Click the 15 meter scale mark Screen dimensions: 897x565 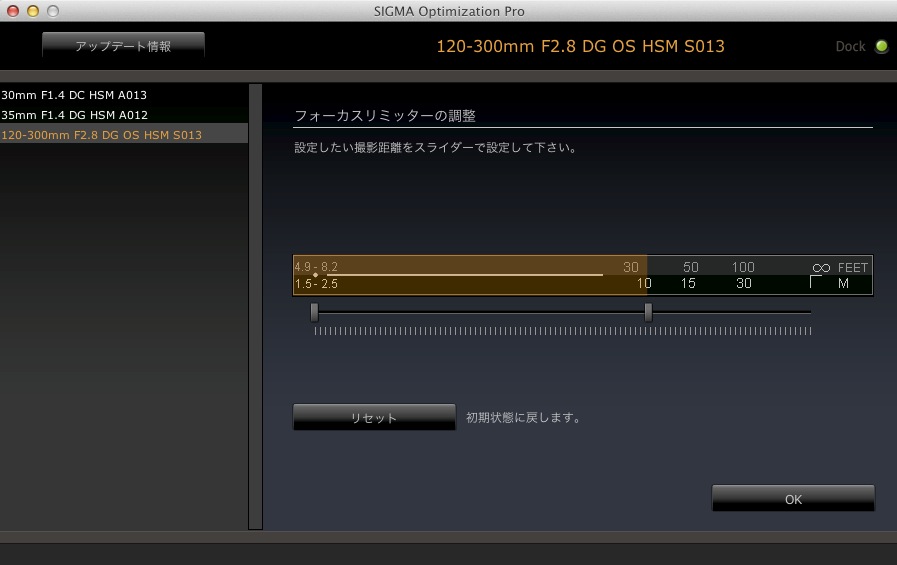click(x=688, y=283)
